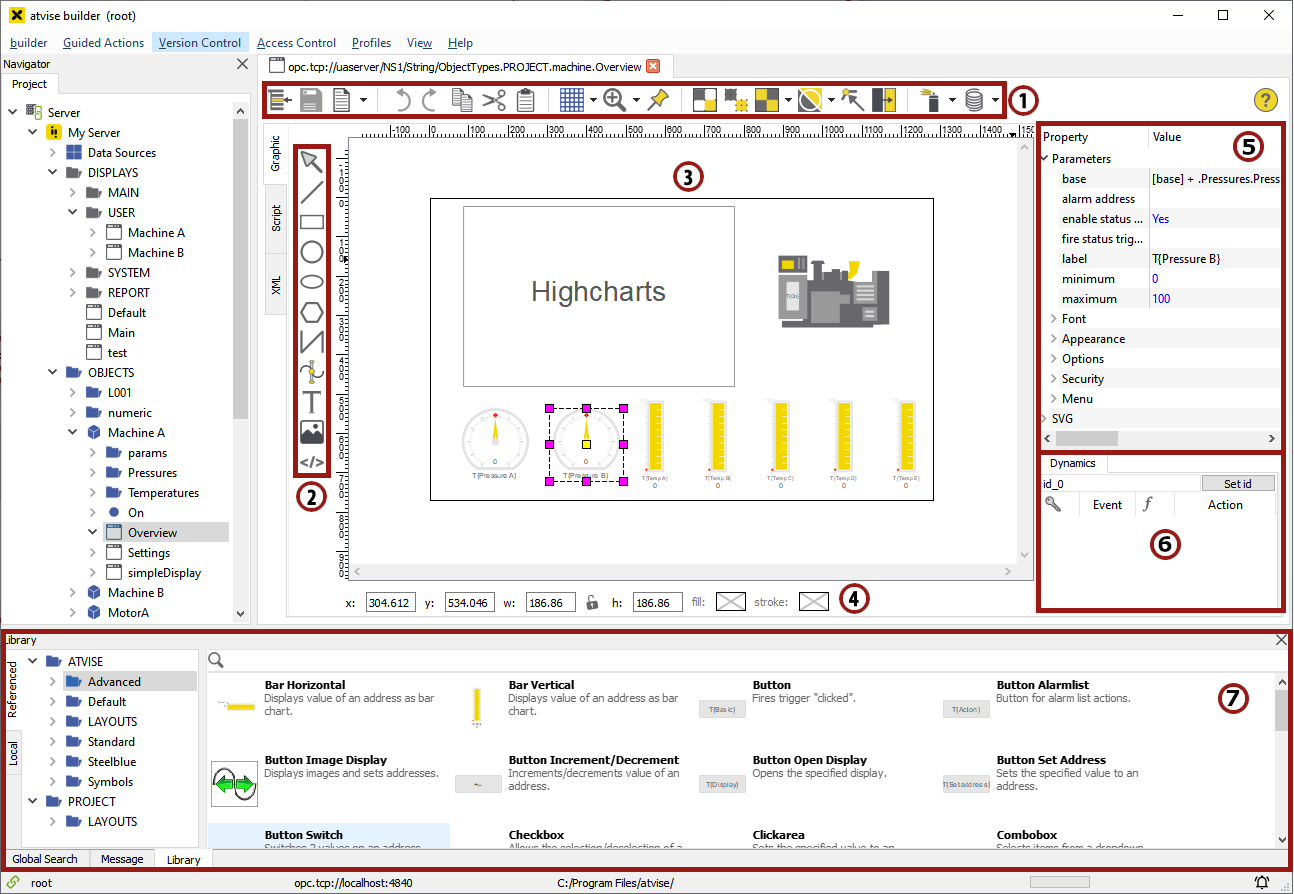Click the scissors cut icon

coord(494,100)
